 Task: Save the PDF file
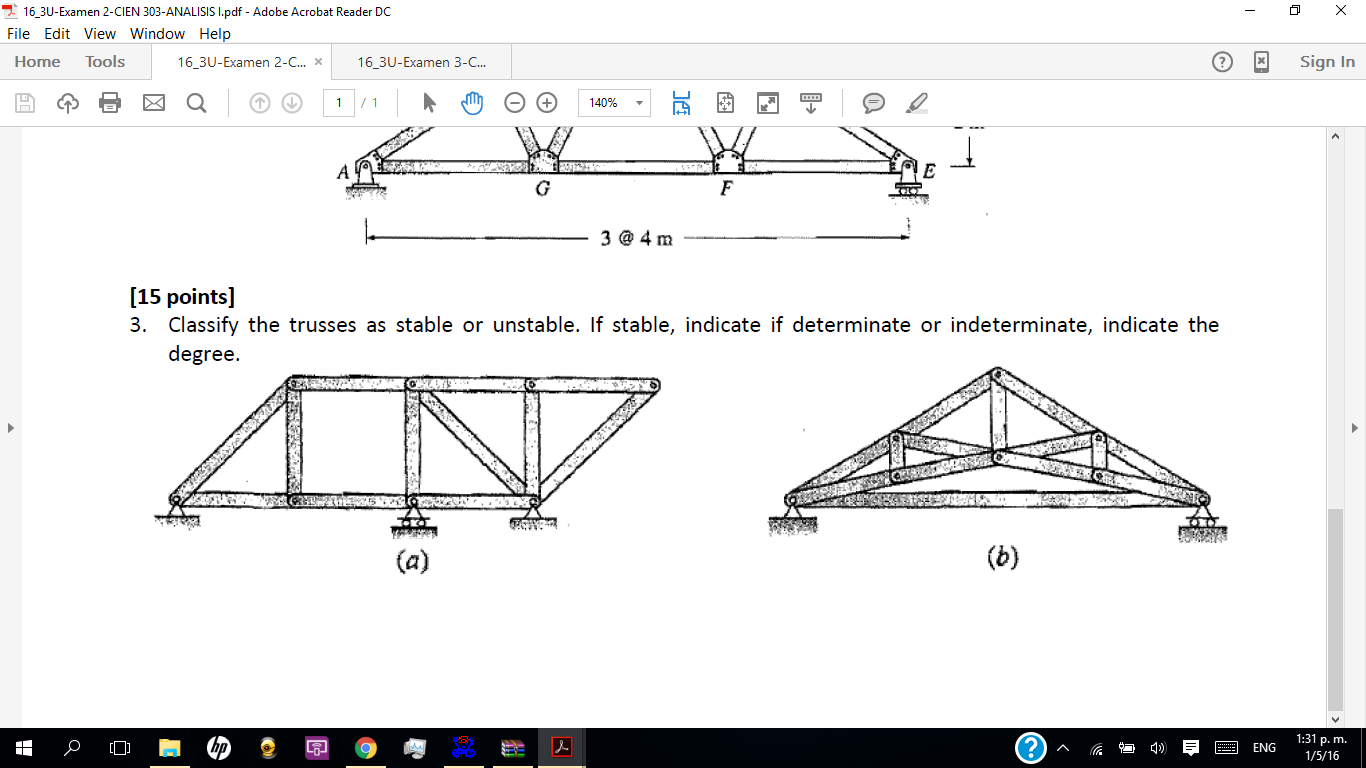click(x=24, y=102)
